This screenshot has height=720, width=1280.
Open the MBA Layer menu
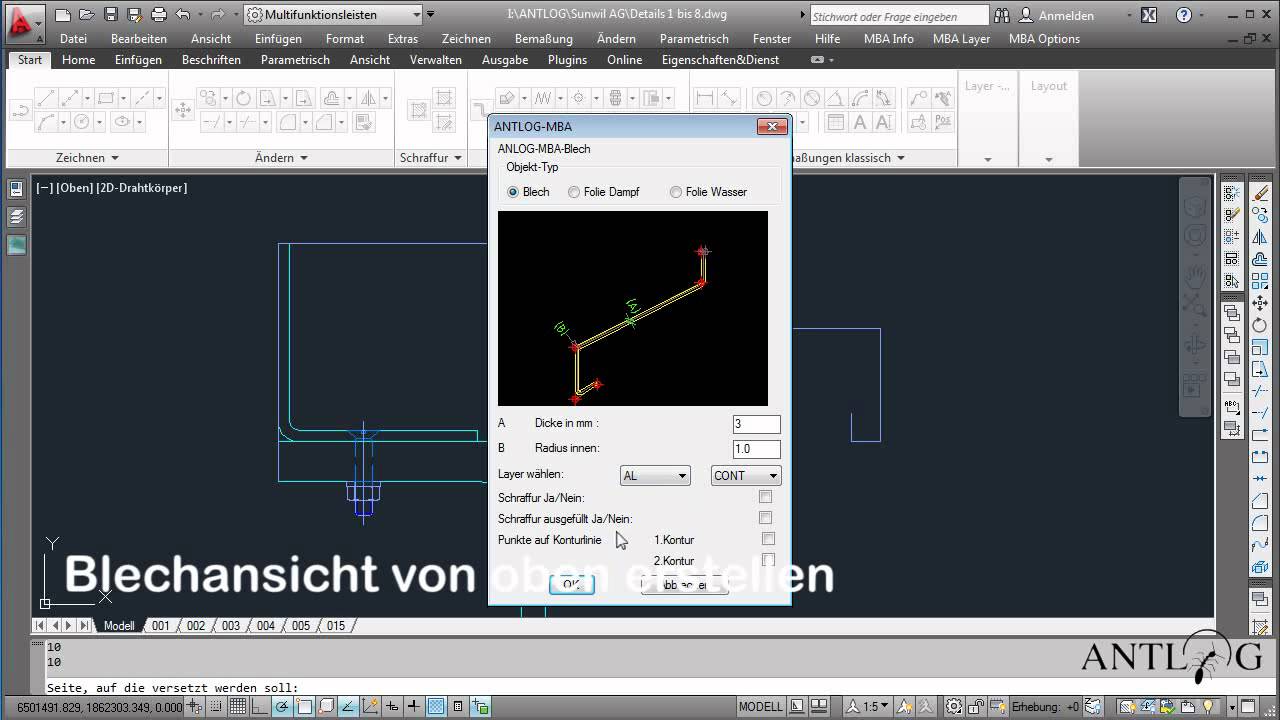point(961,39)
